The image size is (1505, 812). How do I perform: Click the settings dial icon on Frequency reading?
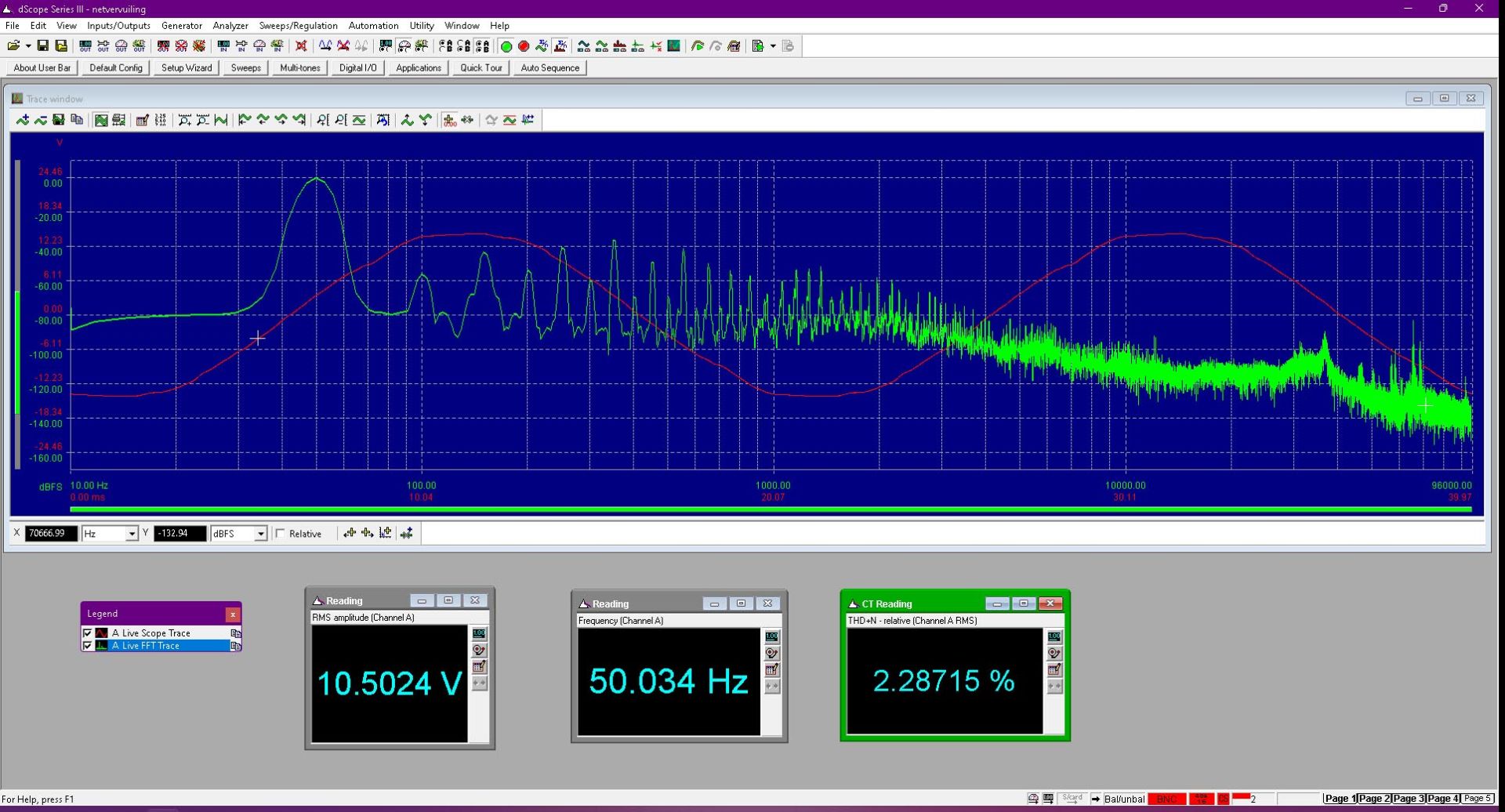772,654
